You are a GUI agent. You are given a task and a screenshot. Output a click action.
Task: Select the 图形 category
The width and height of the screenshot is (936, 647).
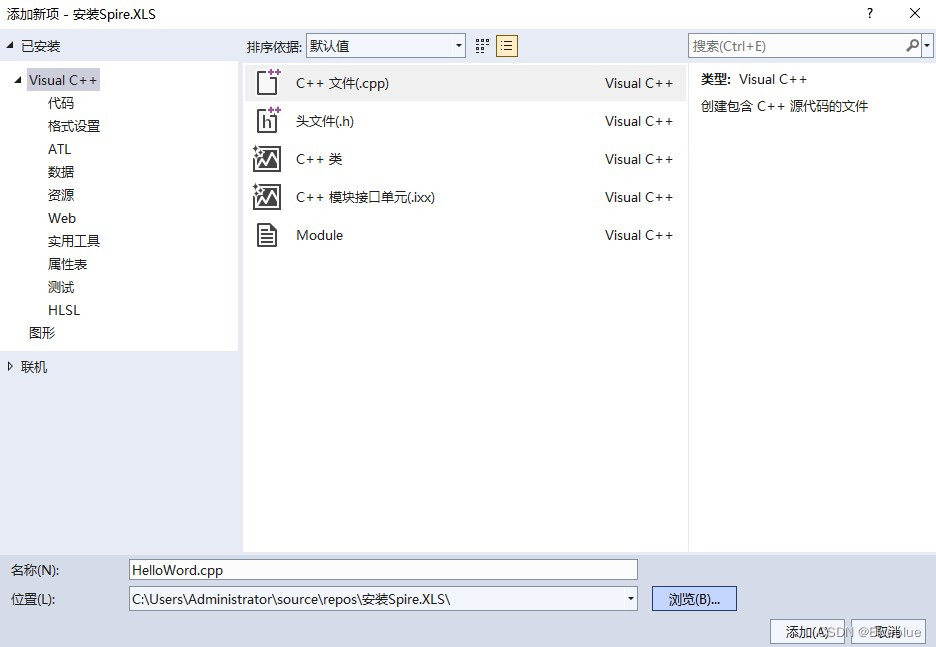[42, 332]
